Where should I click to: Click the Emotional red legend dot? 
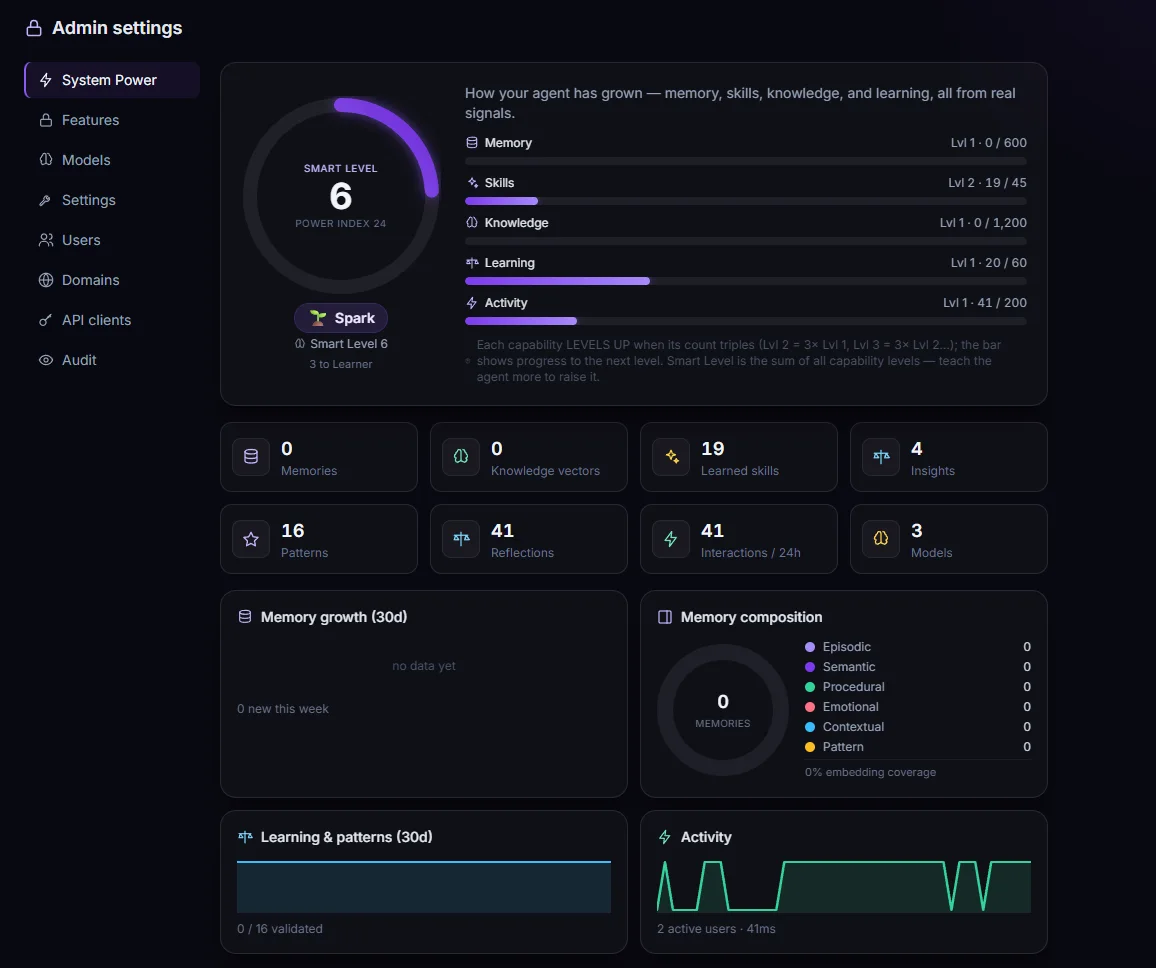point(809,706)
